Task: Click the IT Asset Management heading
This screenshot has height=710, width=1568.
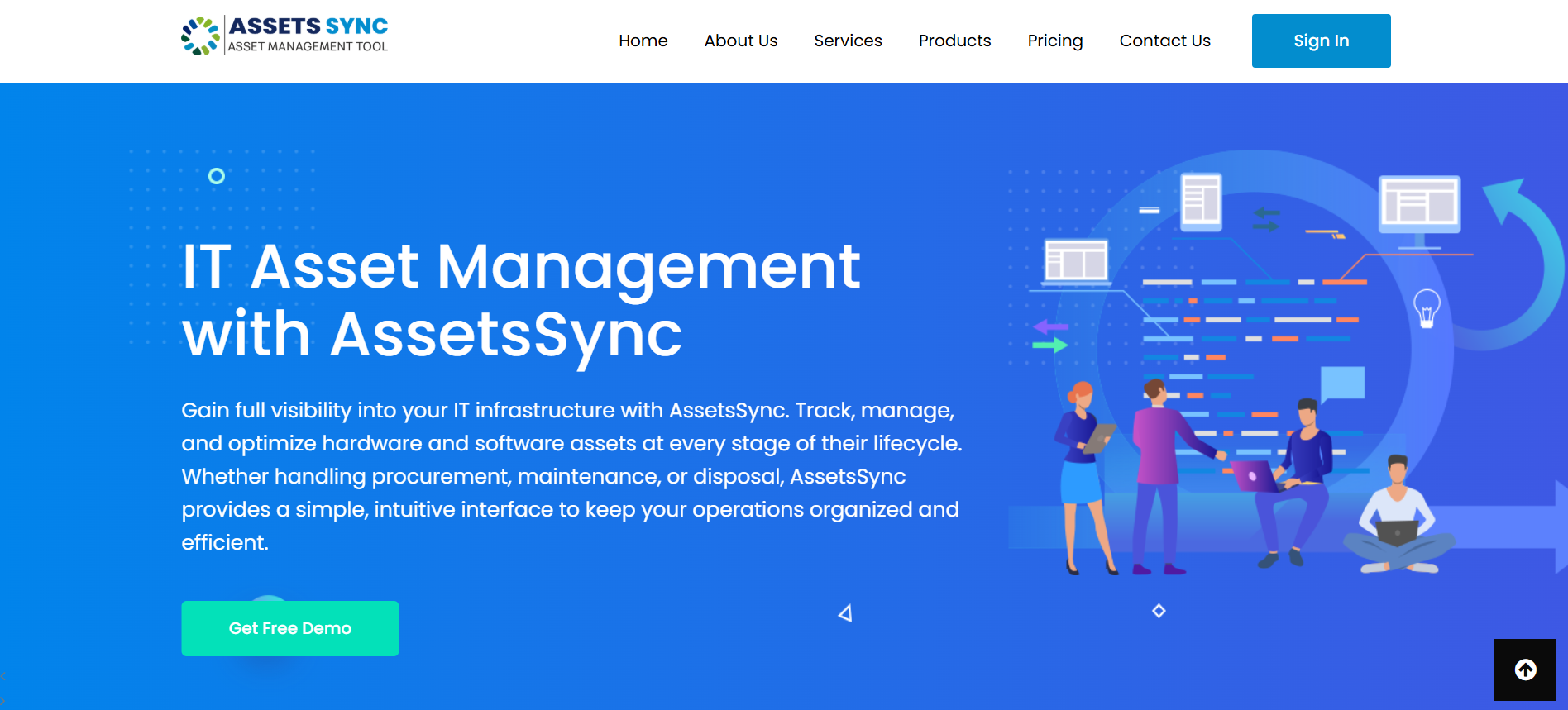Action: tap(521, 300)
